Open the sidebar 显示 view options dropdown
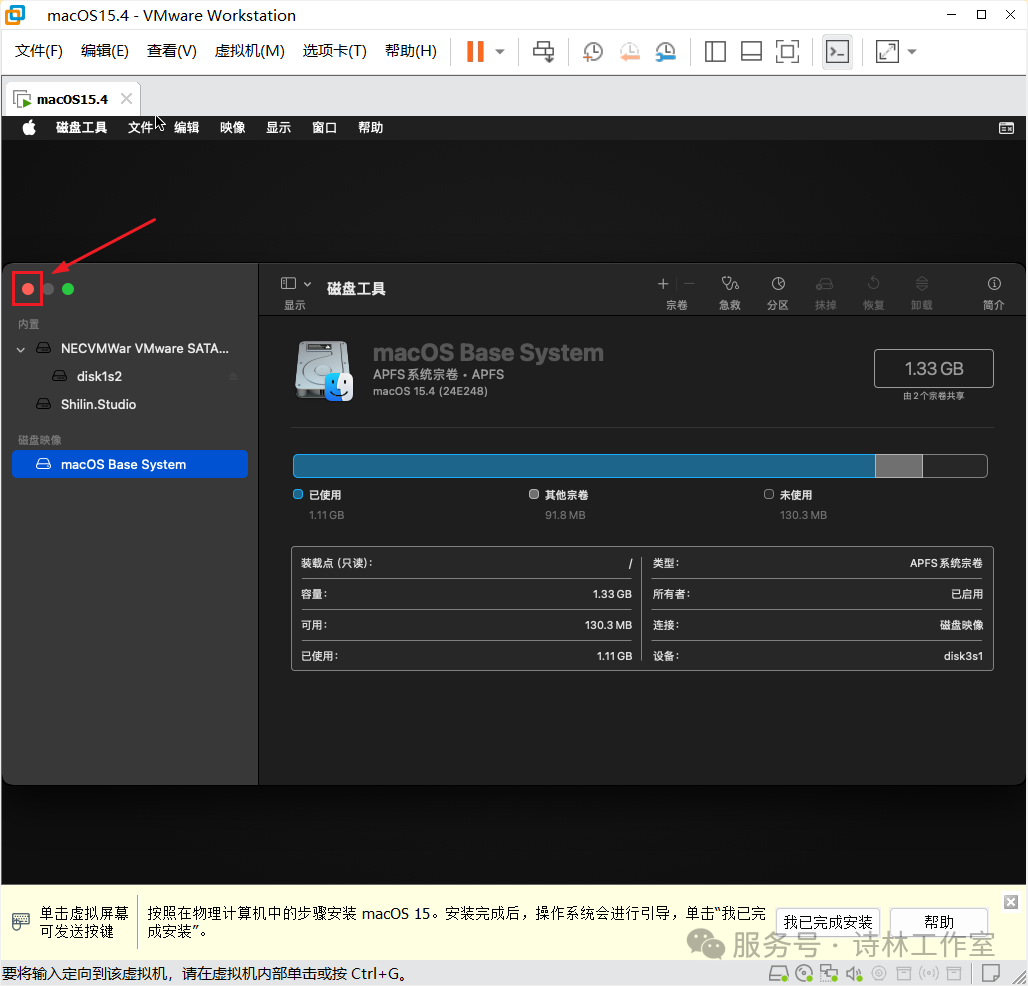The image size is (1028, 986). 296,284
